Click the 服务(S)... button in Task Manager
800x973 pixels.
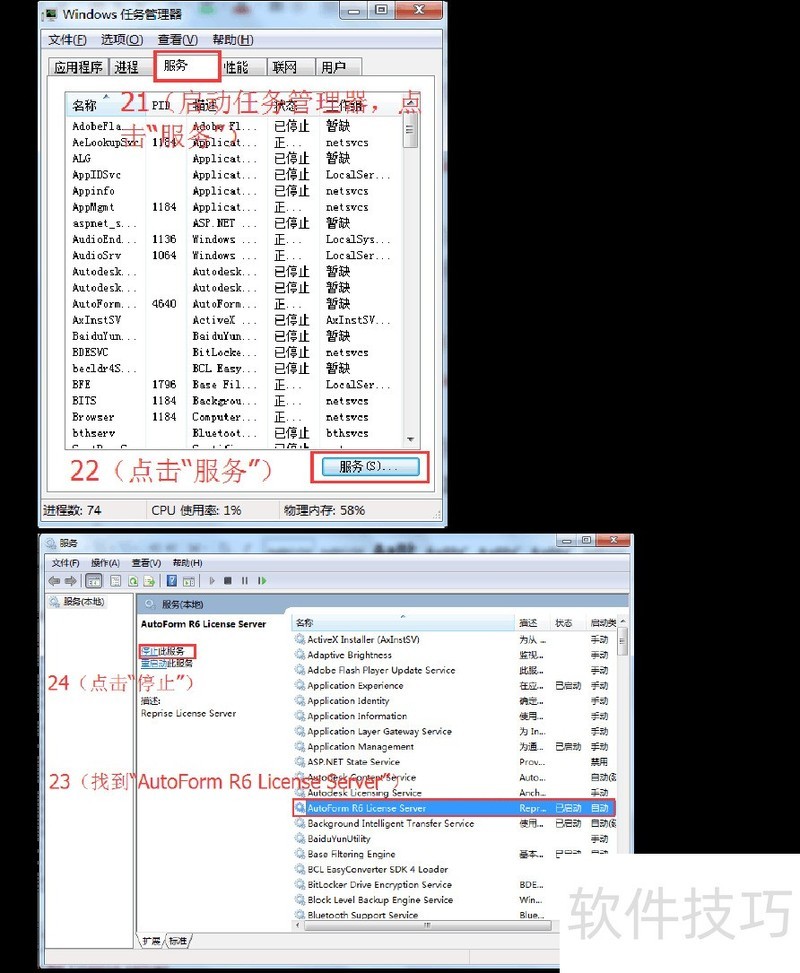(371, 467)
